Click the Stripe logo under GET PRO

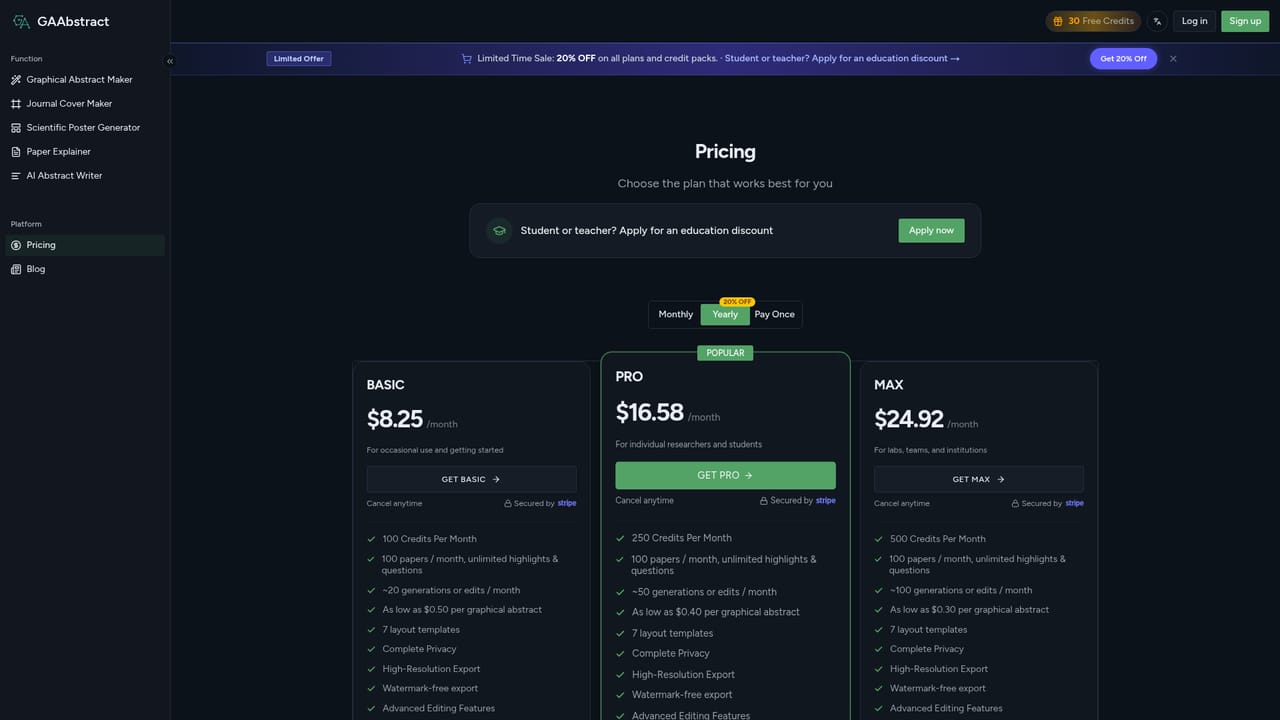(826, 500)
